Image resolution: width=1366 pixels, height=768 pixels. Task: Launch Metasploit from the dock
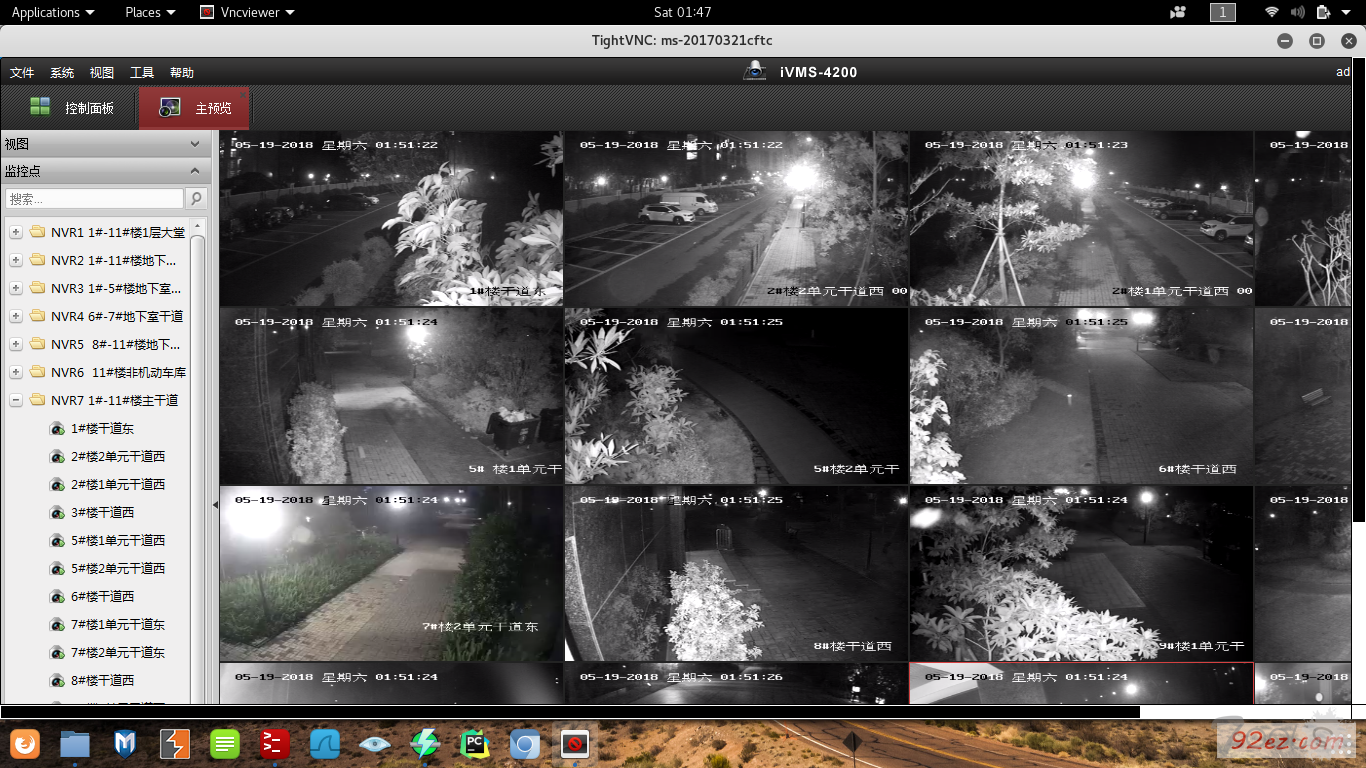[x=125, y=744]
